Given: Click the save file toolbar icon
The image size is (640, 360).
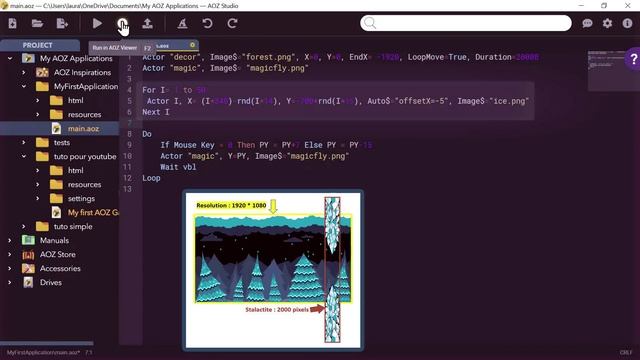Looking at the screenshot, I should coord(62,23).
